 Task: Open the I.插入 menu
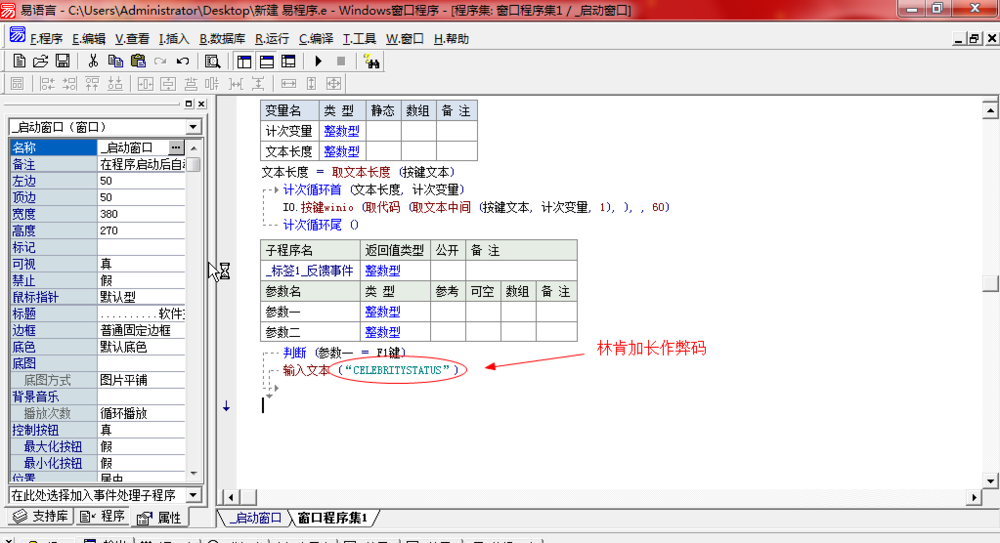click(174, 39)
